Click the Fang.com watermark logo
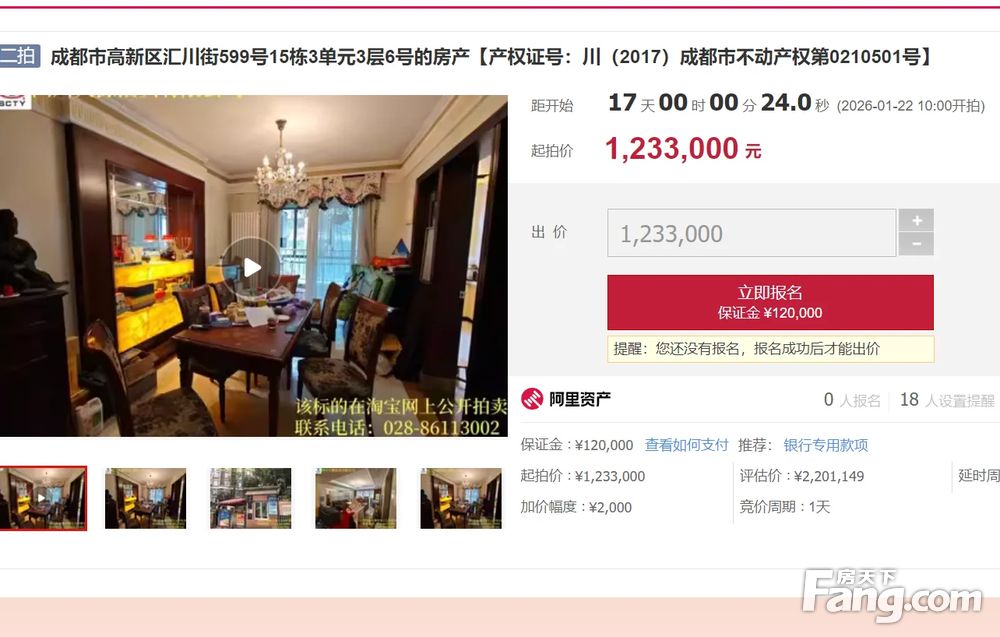This screenshot has height=637, width=1000. [893, 596]
